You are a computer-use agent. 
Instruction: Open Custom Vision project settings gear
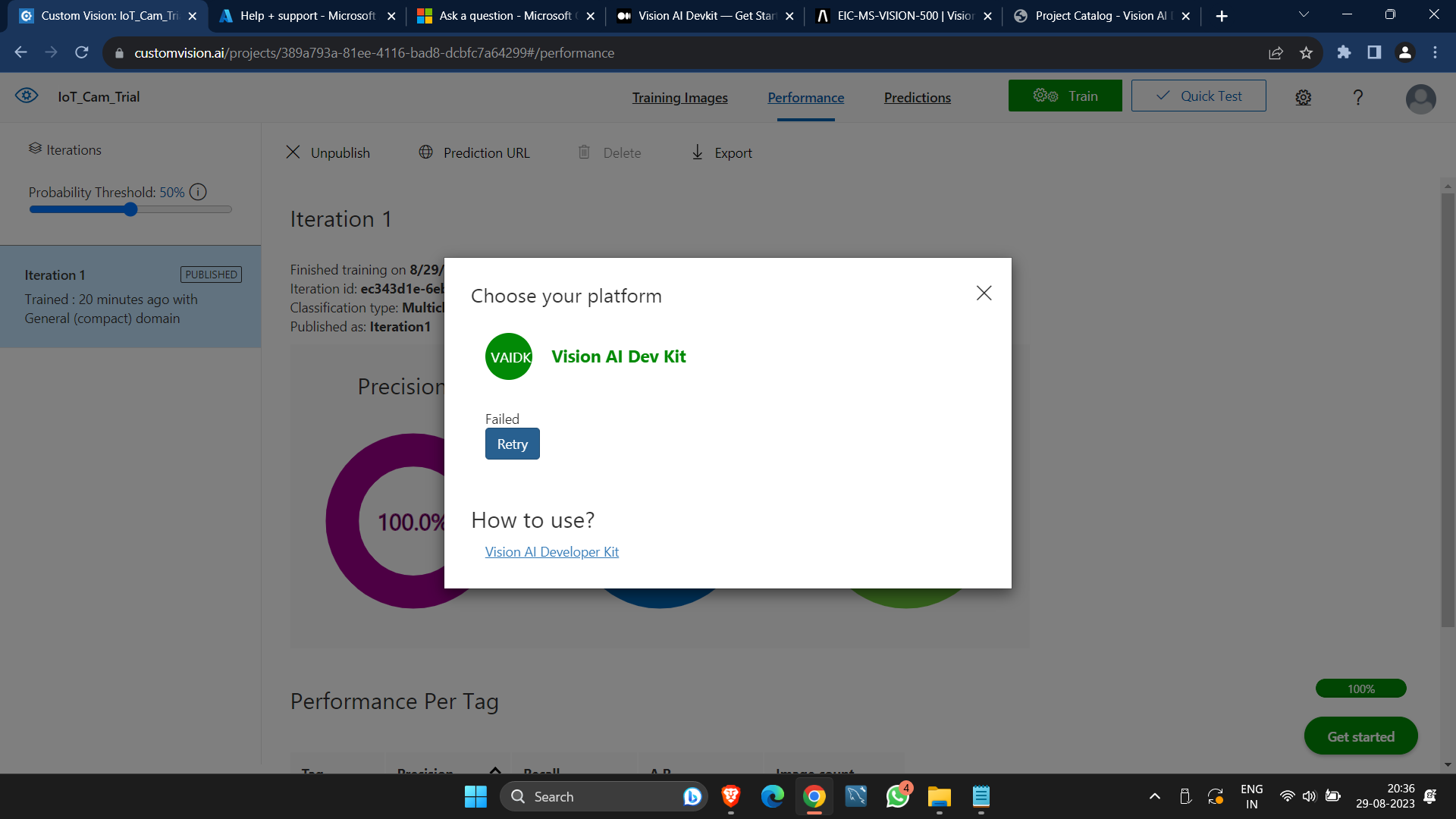click(x=1303, y=97)
